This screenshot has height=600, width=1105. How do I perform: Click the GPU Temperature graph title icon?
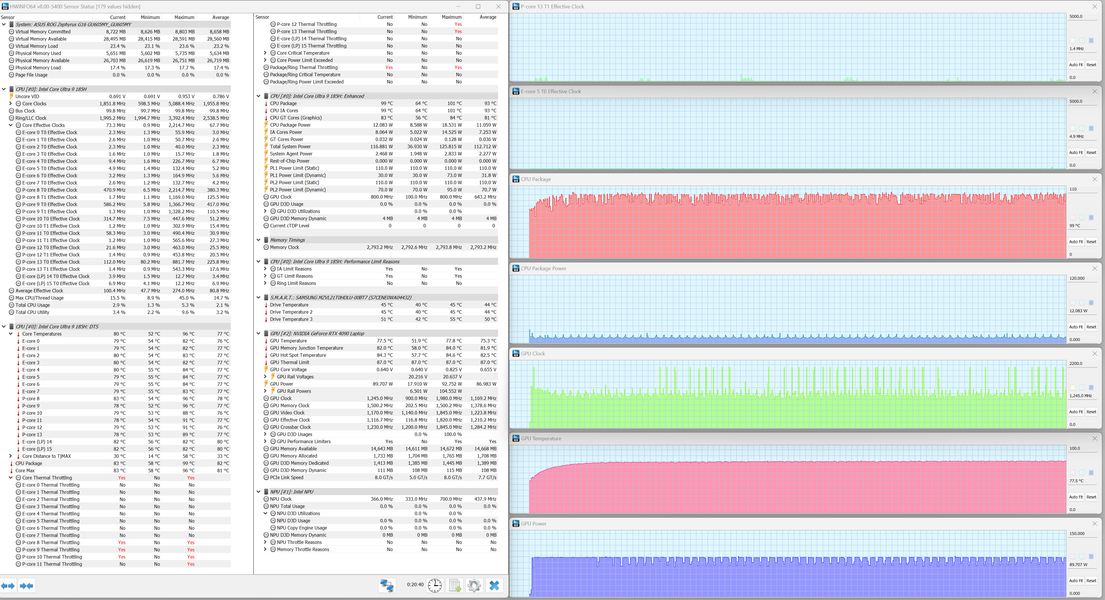516,439
